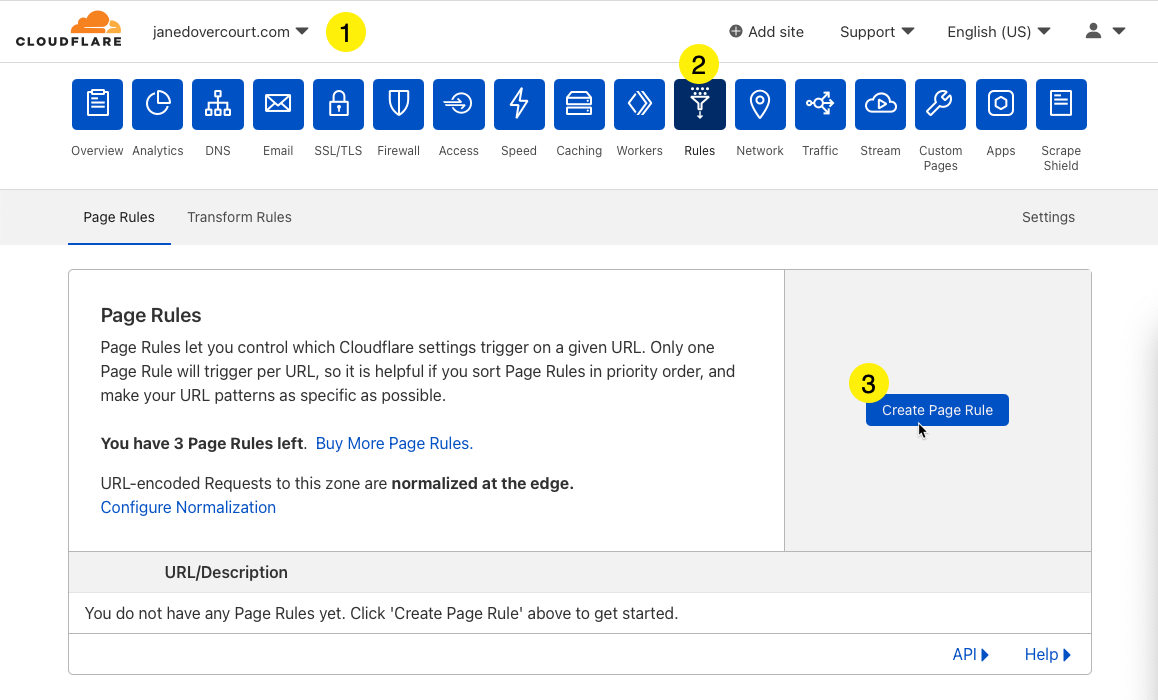
Task: Click the 'You have 3 Page Rules left' text
Action: tap(202, 443)
